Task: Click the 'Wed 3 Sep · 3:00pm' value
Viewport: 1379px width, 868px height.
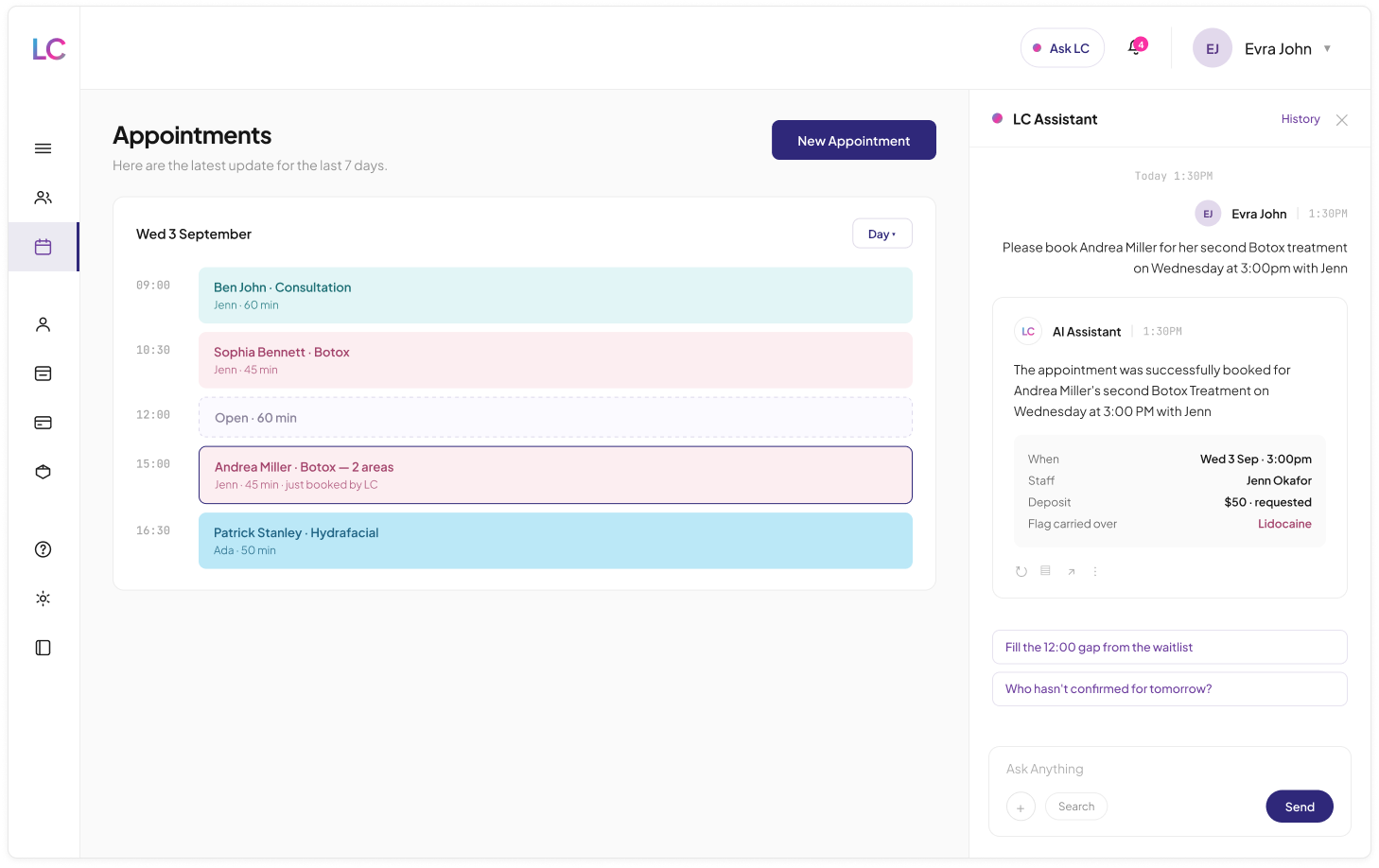Action: pyautogui.click(x=1256, y=459)
